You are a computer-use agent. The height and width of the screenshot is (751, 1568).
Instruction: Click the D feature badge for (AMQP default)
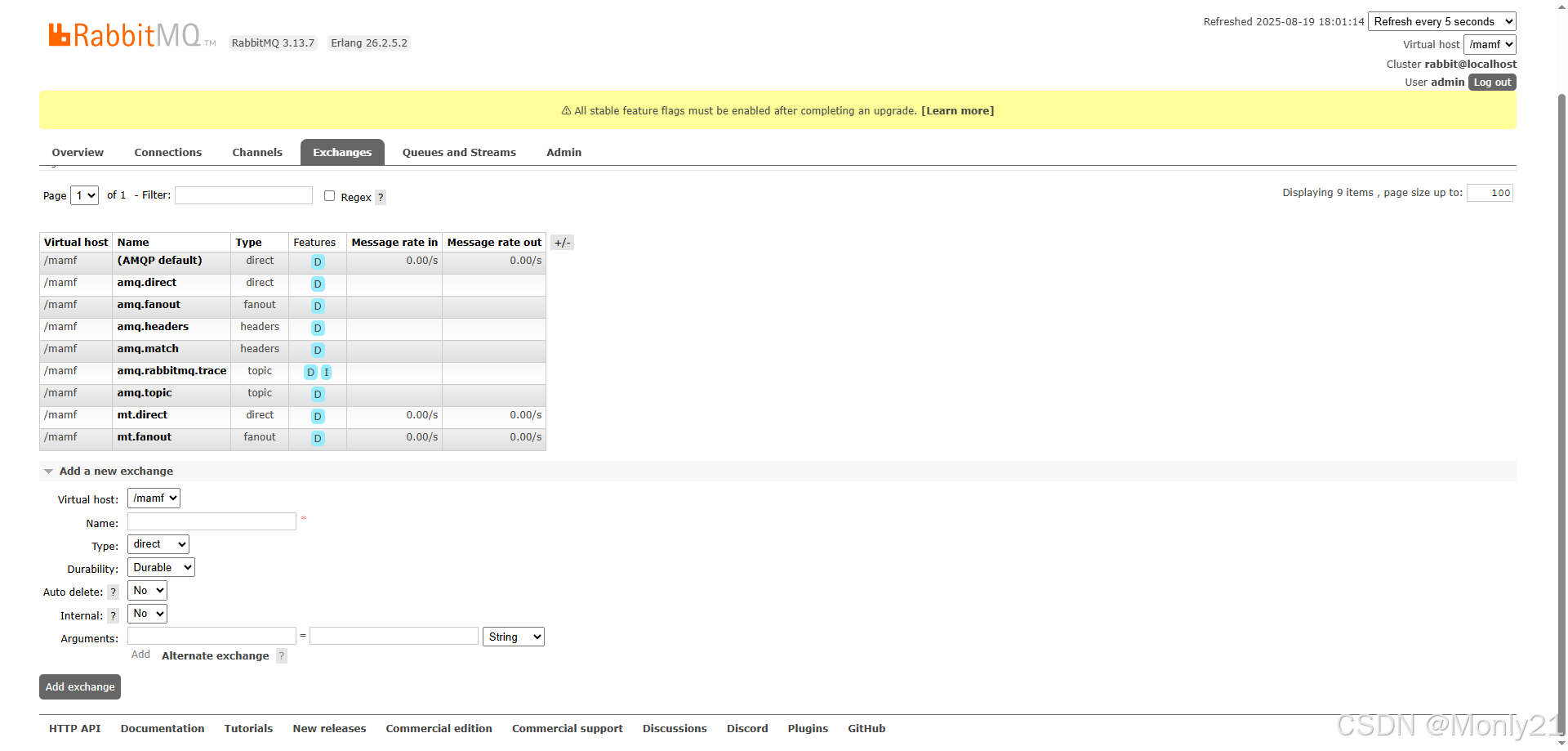pyautogui.click(x=318, y=262)
